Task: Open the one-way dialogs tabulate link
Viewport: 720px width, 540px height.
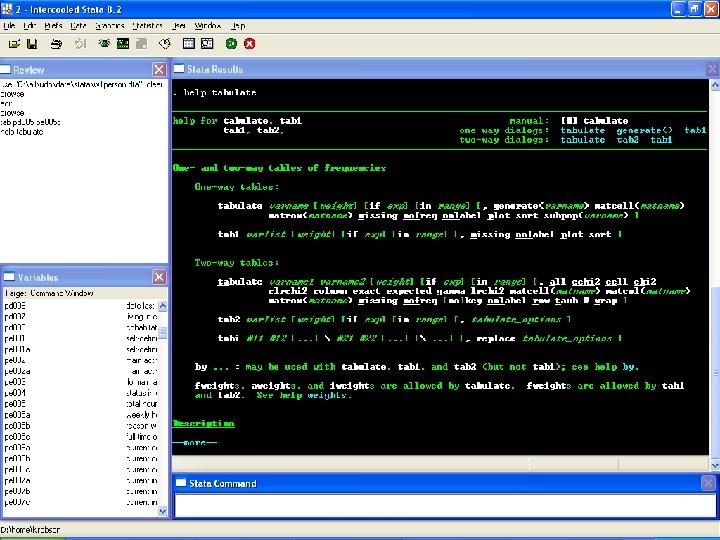Action: tap(582, 130)
